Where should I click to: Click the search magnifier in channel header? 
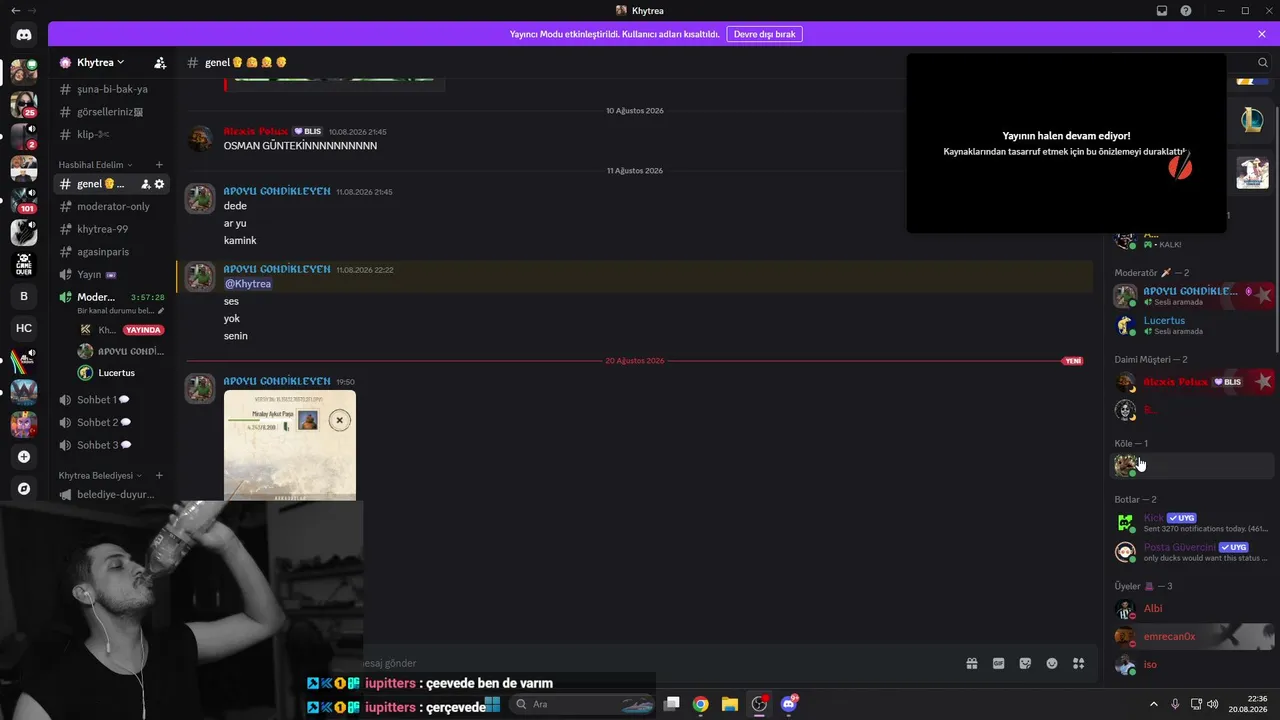point(1263,63)
